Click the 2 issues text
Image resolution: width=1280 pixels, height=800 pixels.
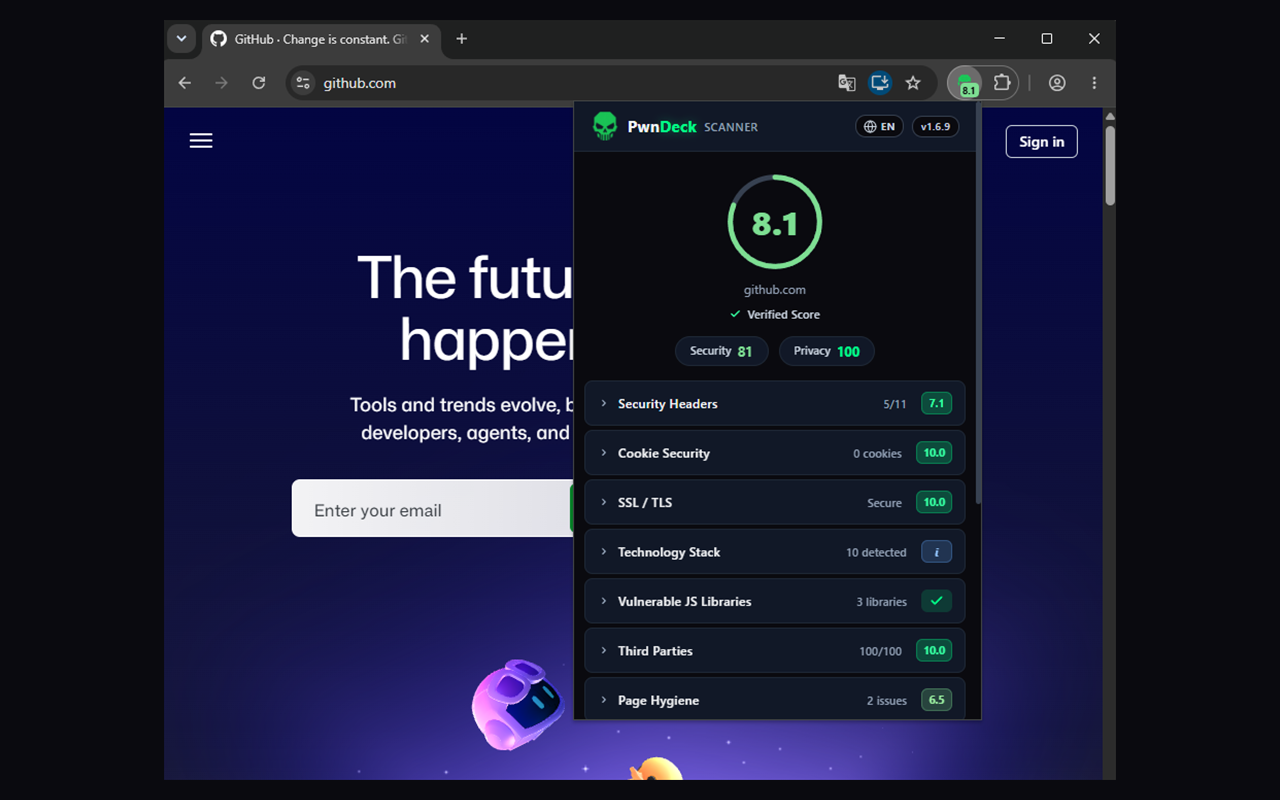(887, 701)
